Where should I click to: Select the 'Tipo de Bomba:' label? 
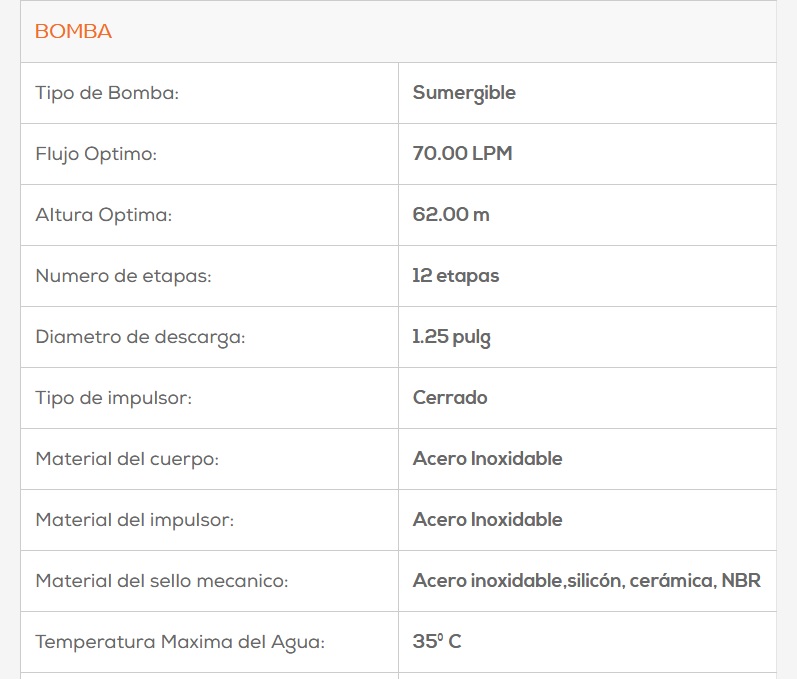[107, 93]
